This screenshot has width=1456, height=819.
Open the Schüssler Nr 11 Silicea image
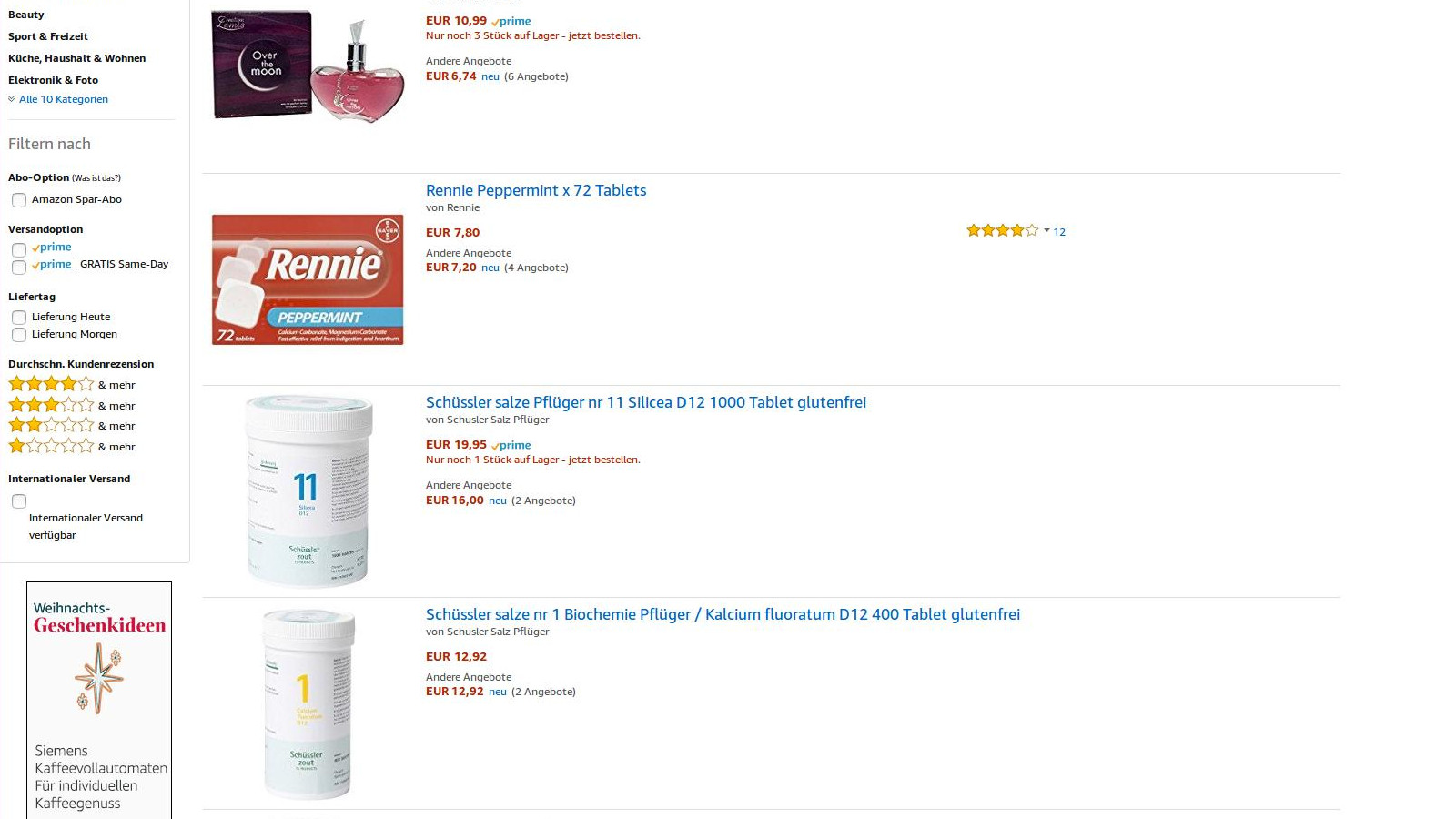(308, 490)
